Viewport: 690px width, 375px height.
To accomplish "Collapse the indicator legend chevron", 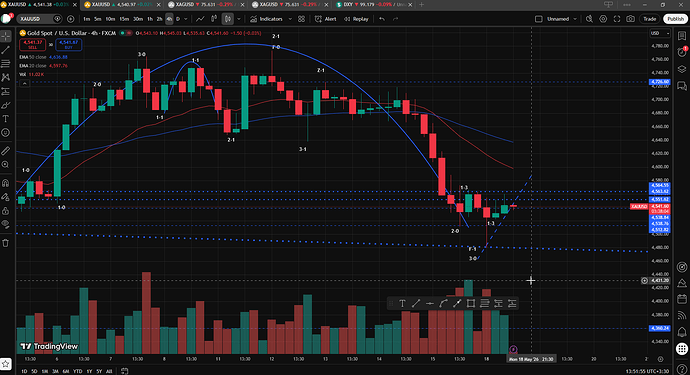I will [24, 83].
